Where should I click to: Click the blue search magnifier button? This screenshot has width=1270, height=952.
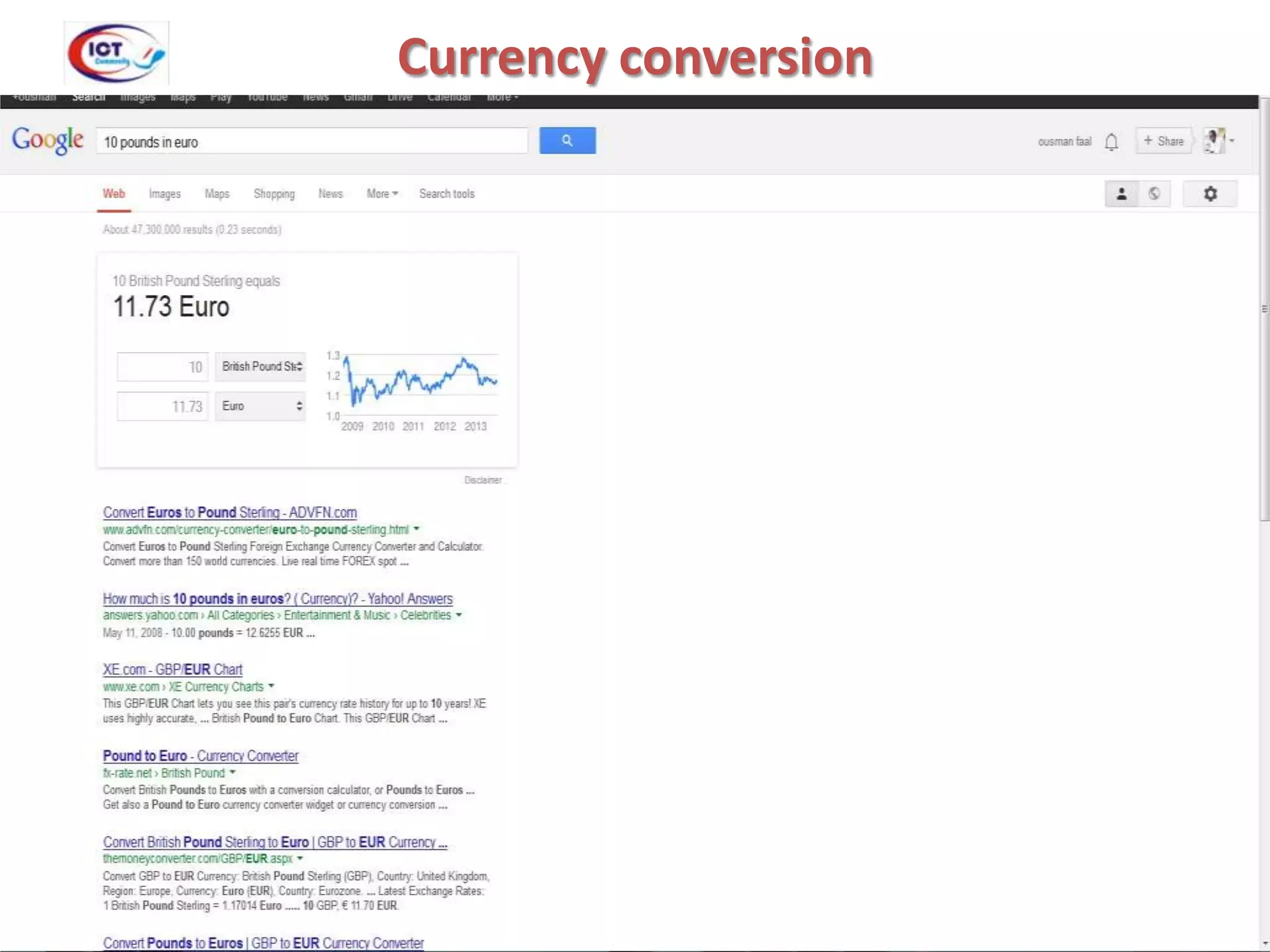pos(567,141)
